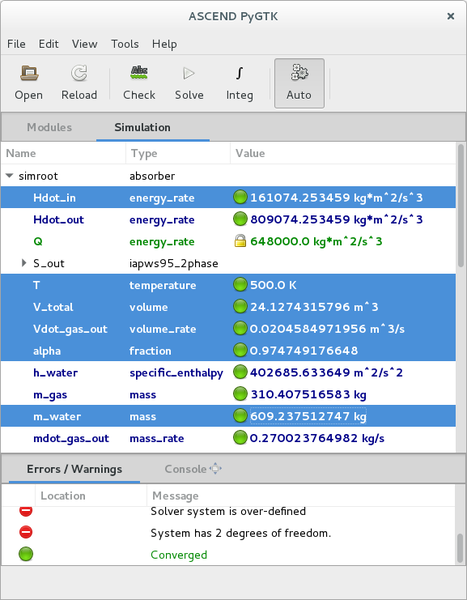Toggle the Auto solve button
Screen dimensions: 467x600
pos(299,83)
